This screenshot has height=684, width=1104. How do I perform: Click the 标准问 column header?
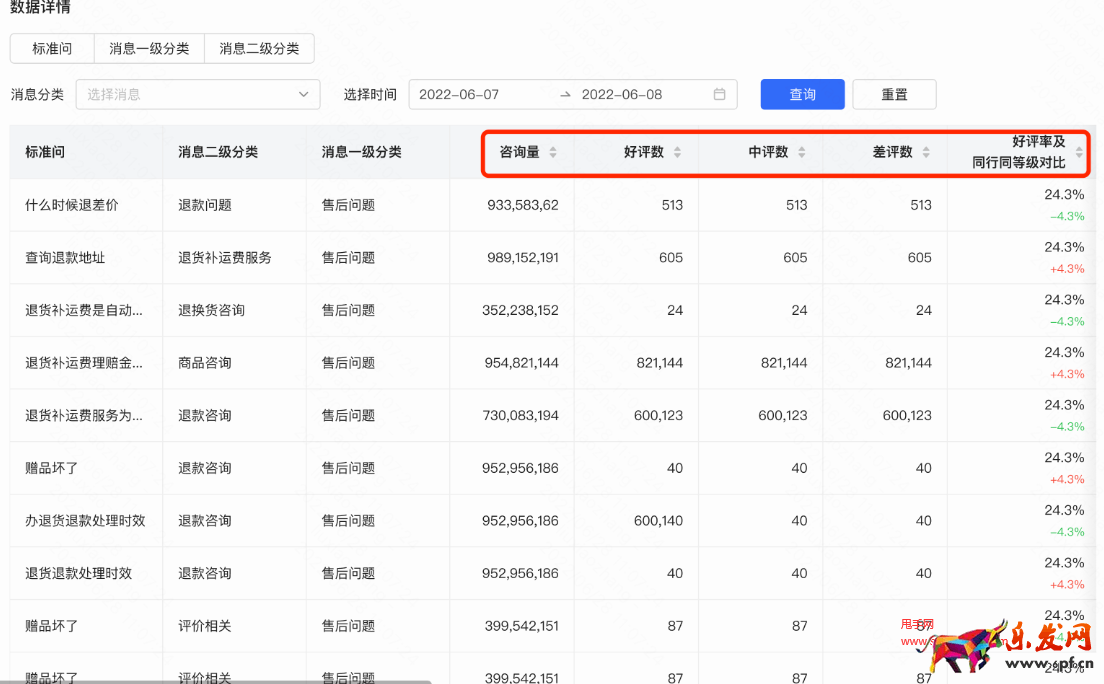[x=45, y=152]
